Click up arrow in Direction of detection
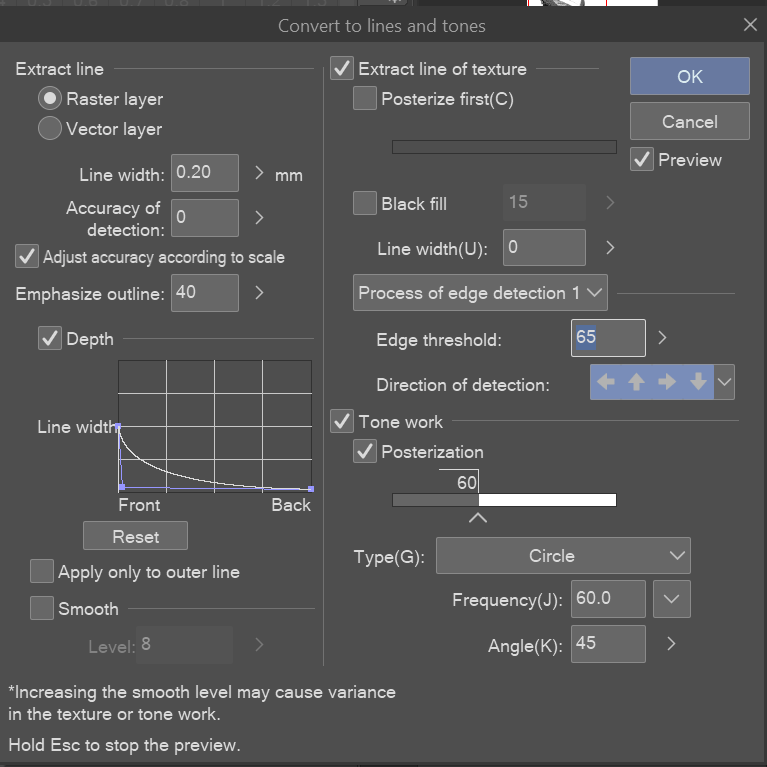Image resolution: width=767 pixels, height=767 pixels. pyautogui.click(x=636, y=382)
